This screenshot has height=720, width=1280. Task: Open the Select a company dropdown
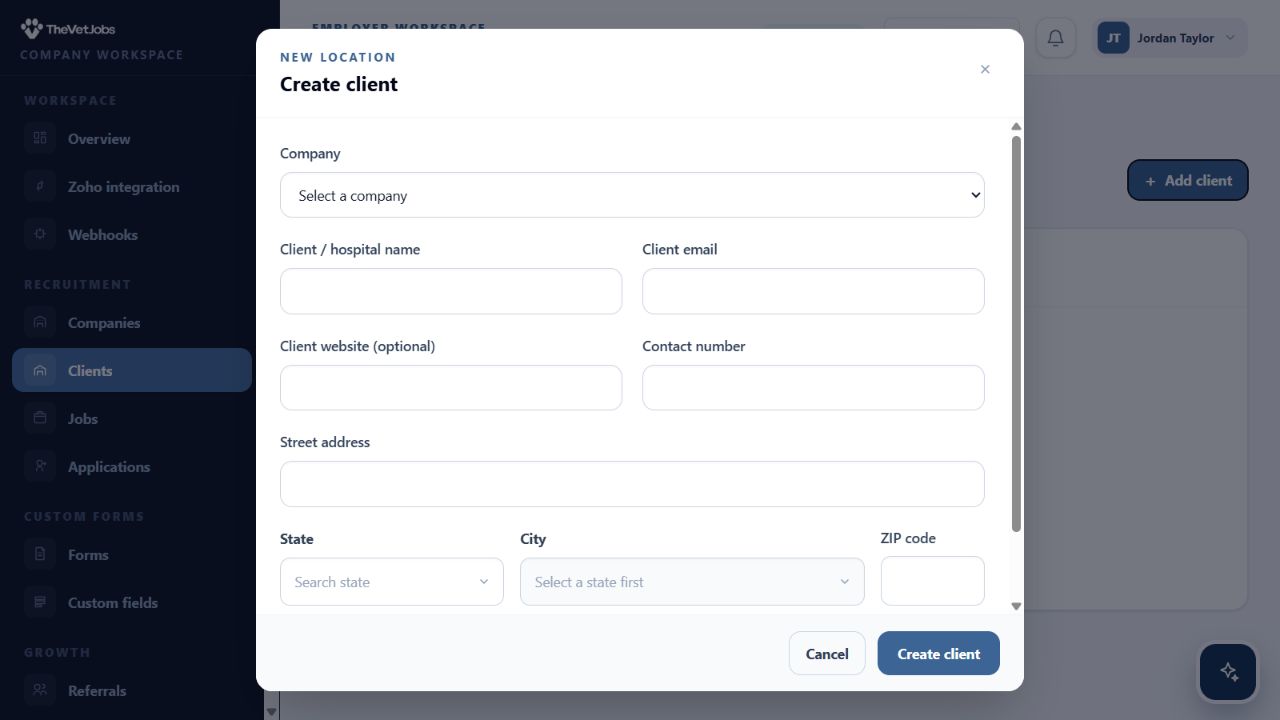coord(632,195)
